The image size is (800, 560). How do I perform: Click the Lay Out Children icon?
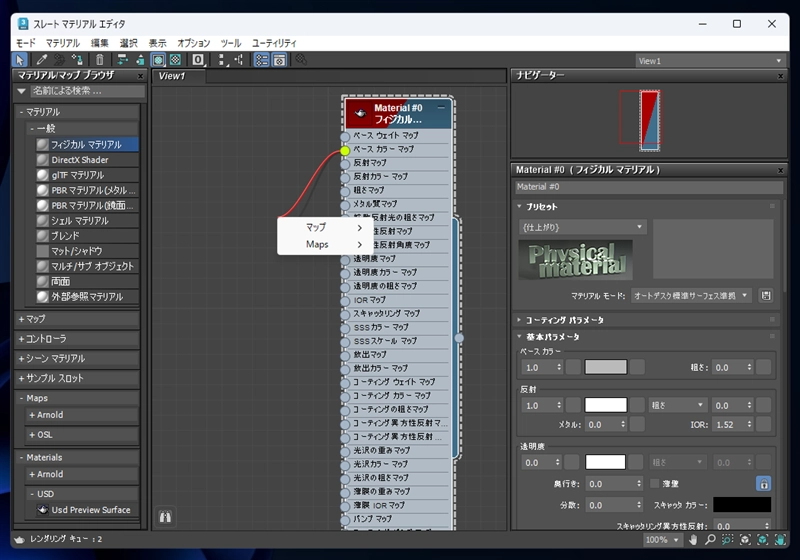click(239, 60)
